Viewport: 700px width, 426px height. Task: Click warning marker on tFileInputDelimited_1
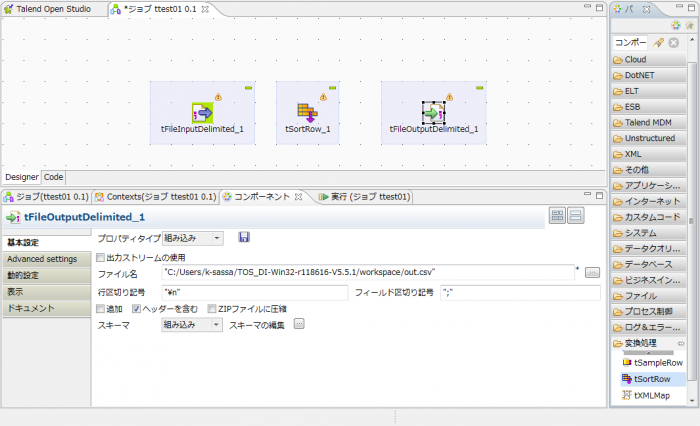coord(218,97)
